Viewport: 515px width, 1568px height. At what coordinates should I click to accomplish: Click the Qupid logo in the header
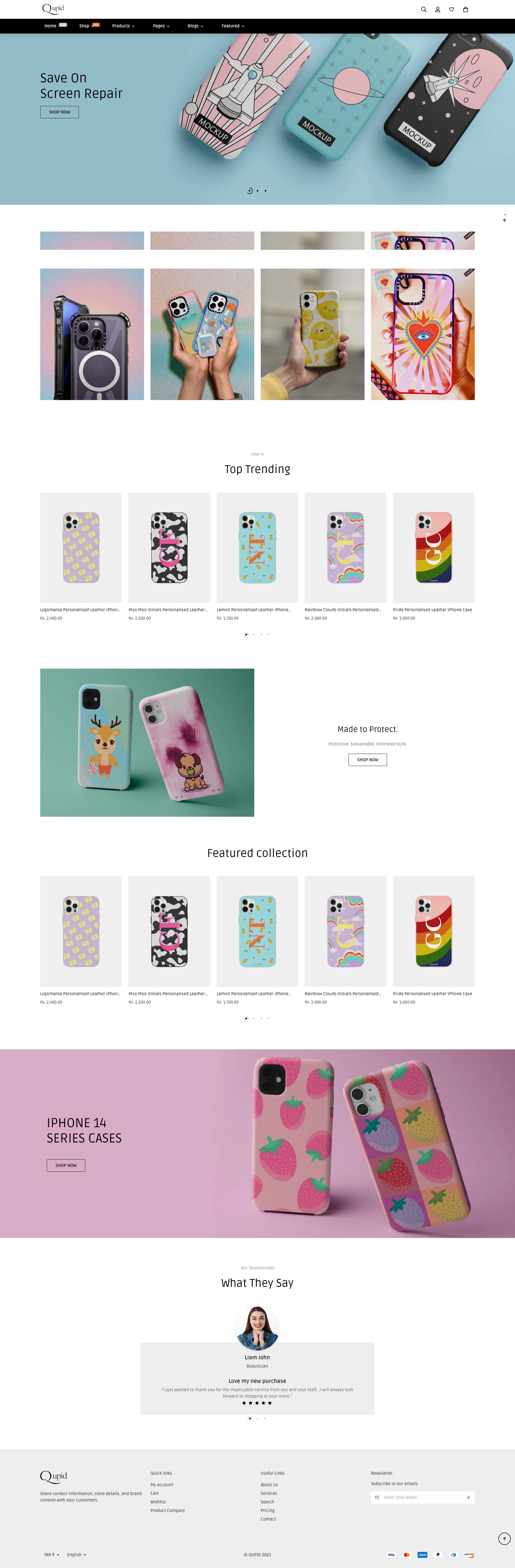point(53,9)
